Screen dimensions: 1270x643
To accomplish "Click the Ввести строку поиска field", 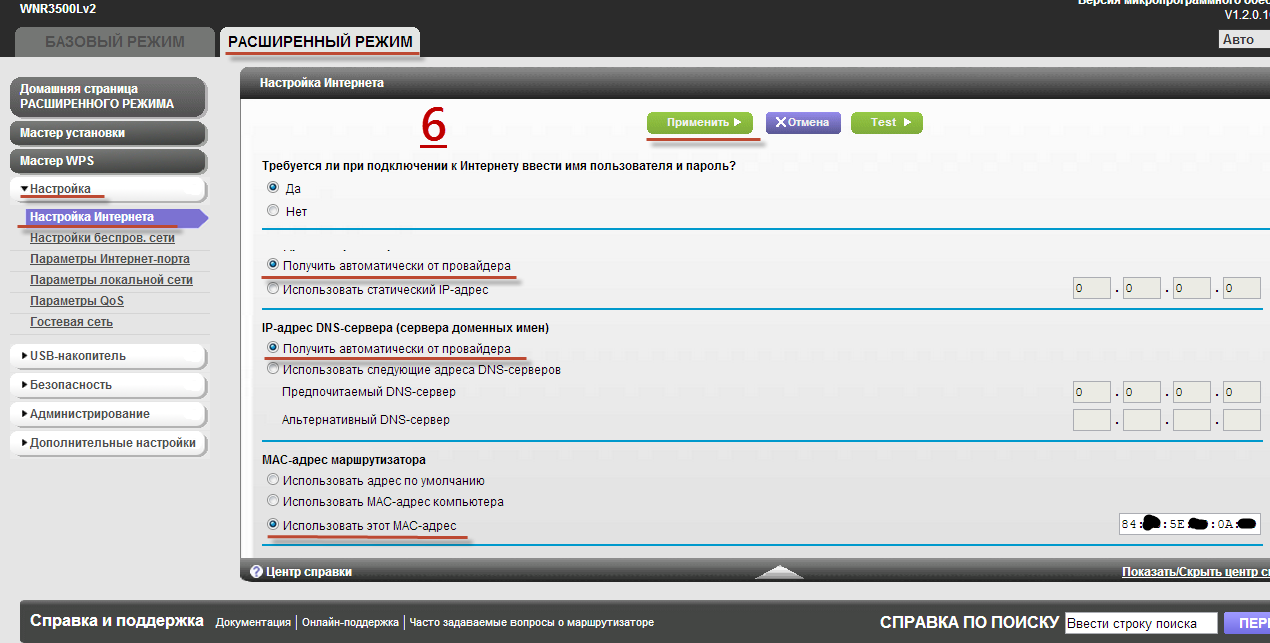I will 1141,623.
